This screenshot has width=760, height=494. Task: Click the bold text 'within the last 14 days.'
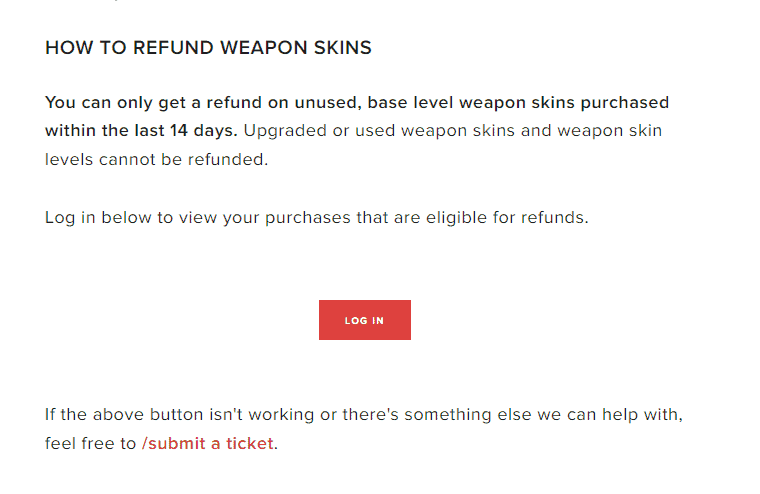coord(141,131)
